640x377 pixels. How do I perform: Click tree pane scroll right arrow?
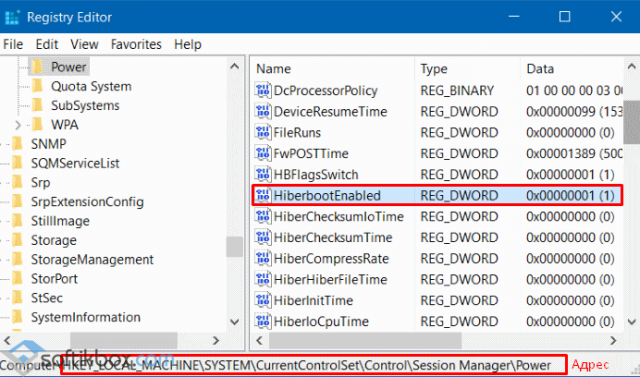[216, 340]
